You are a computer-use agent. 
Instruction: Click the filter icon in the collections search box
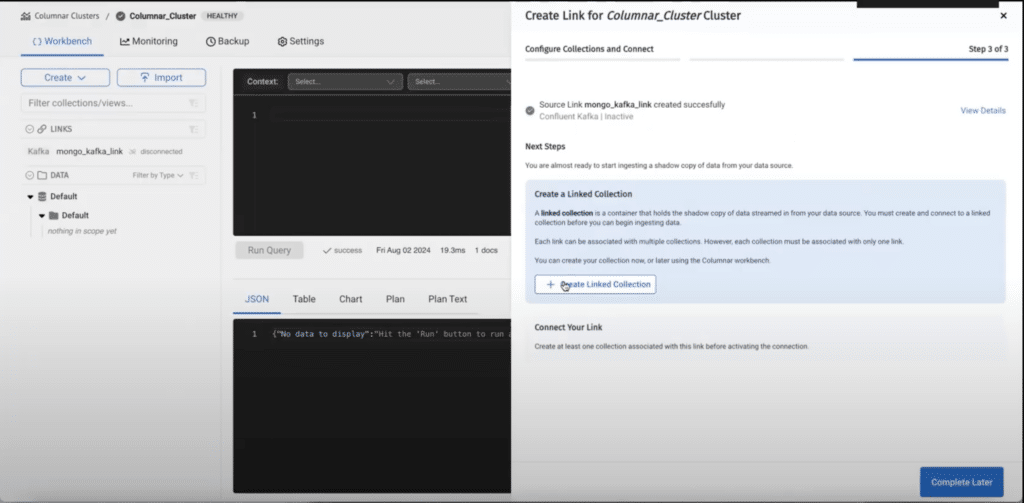point(194,103)
